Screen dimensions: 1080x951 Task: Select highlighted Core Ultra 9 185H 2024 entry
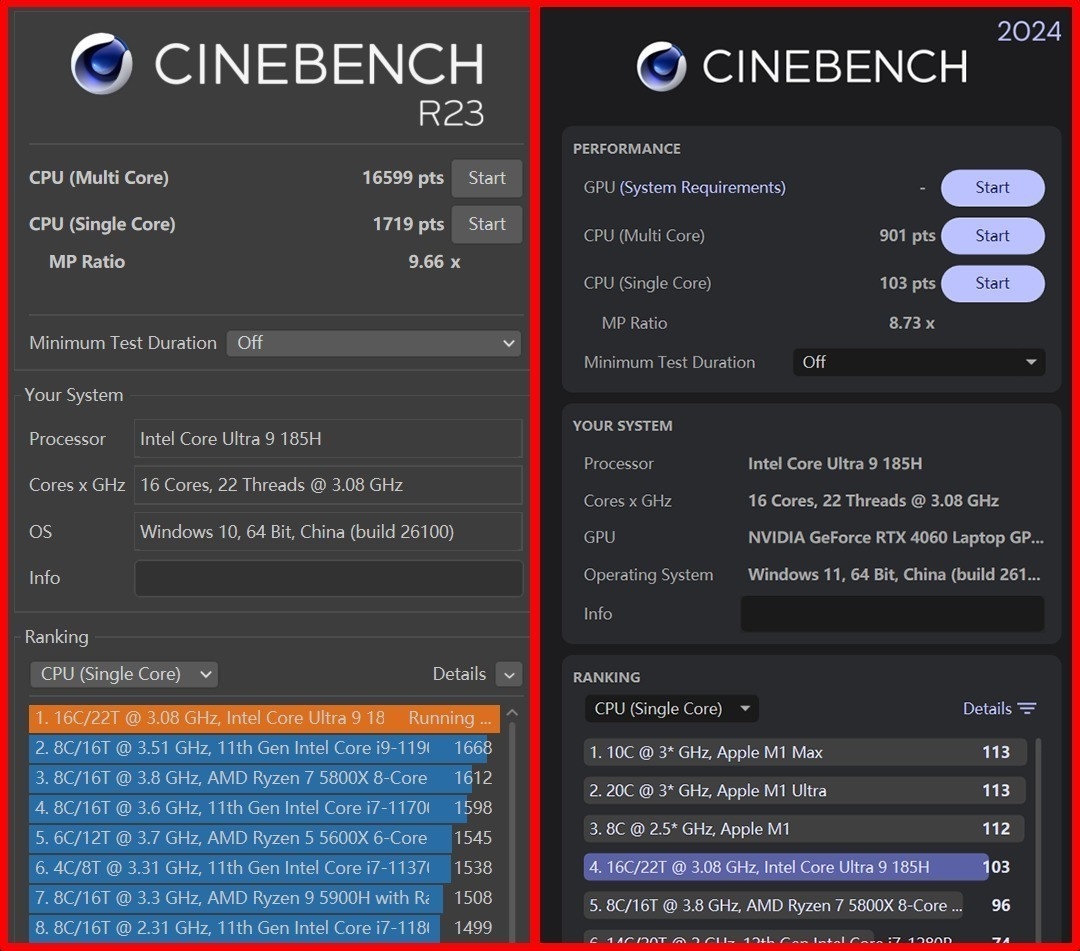[x=785, y=867]
